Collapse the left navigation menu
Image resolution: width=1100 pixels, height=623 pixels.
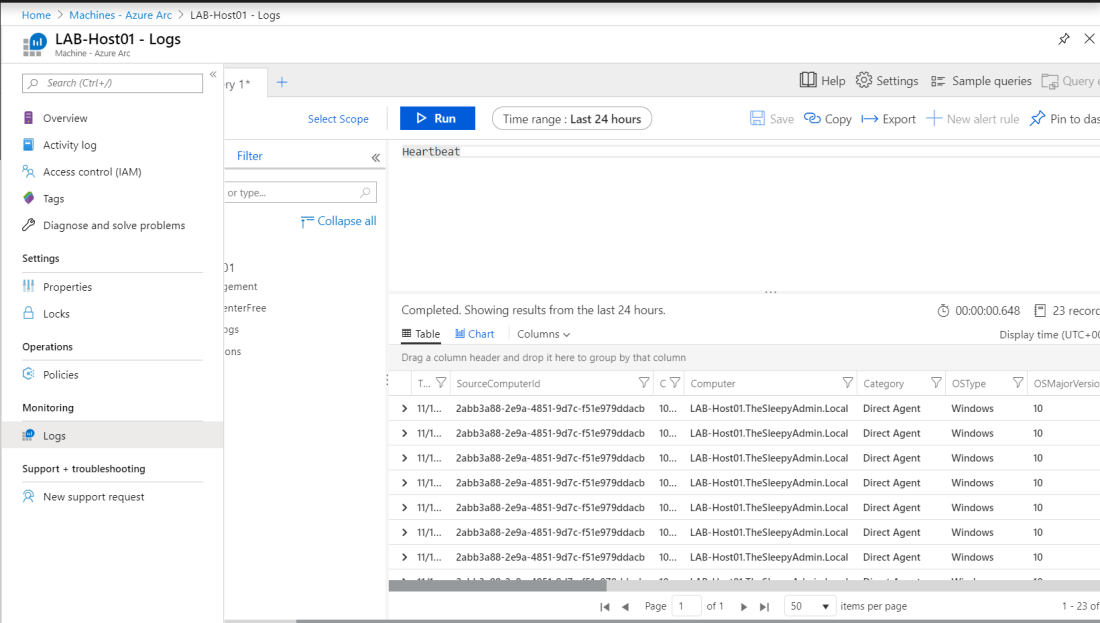pyautogui.click(x=213, y=75)
